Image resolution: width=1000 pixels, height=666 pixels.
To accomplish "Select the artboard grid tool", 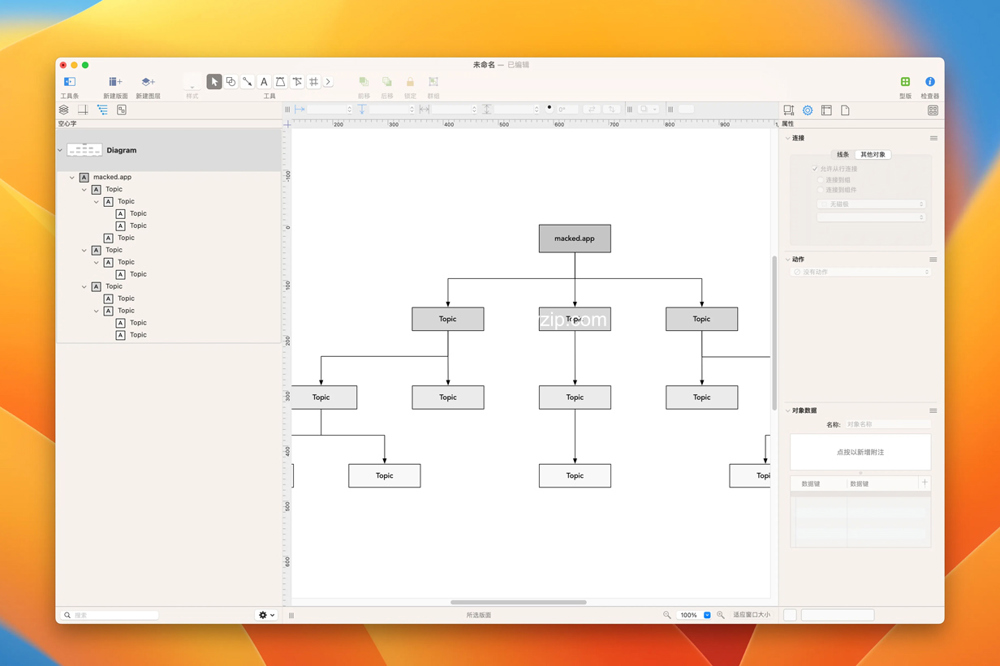I will (x=314, y=82).
